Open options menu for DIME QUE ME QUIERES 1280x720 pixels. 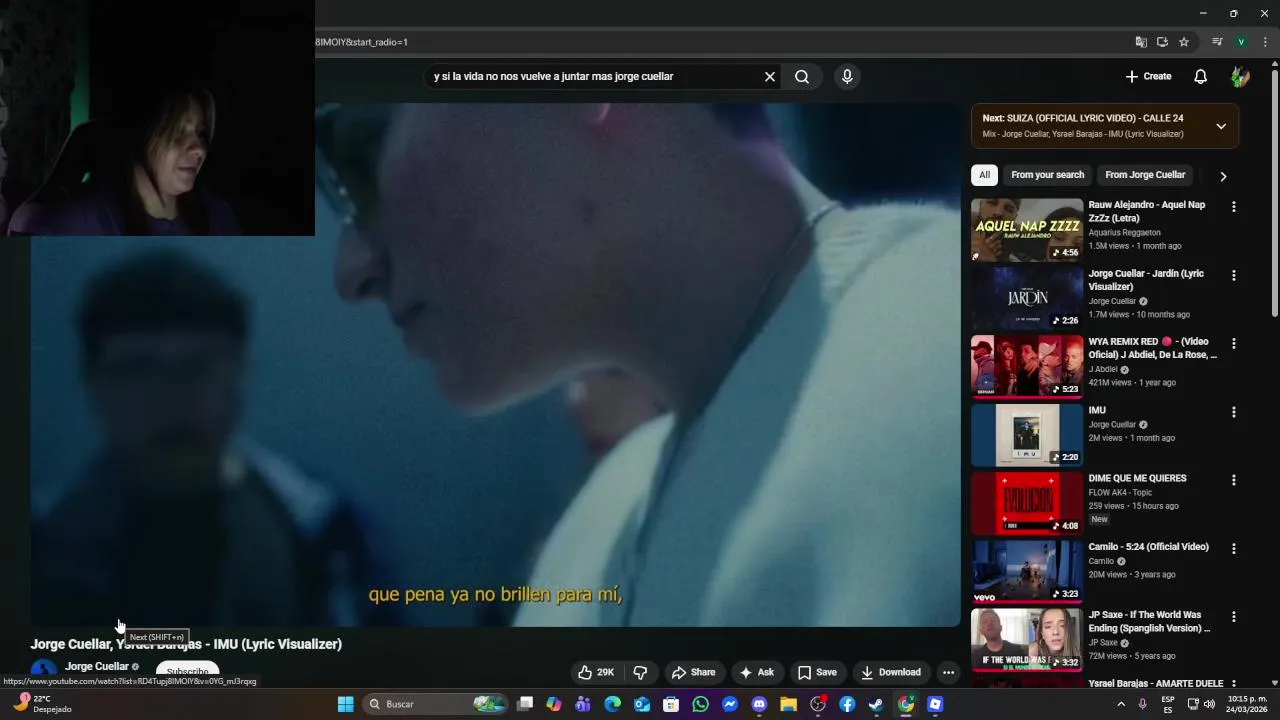1234,480
